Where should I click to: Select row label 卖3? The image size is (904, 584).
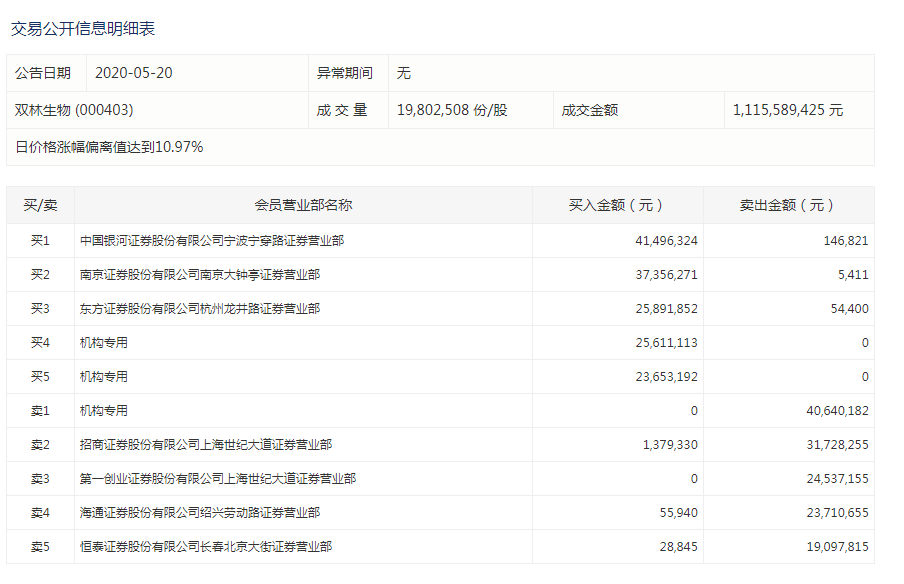click(x=40, y=478)
